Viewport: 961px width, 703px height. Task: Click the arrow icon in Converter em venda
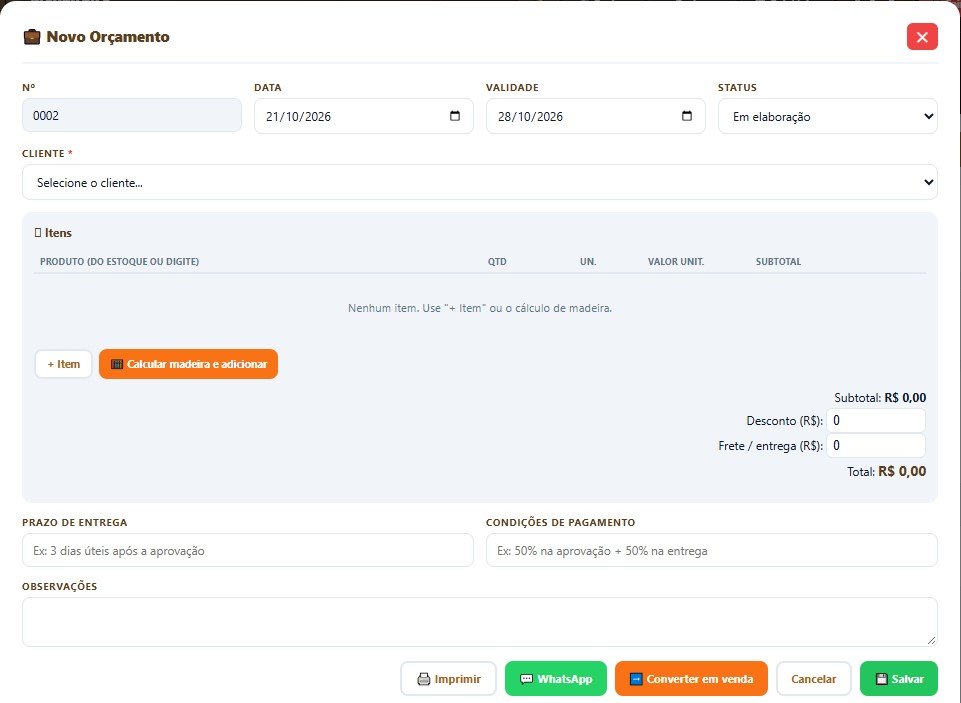click(636, 679)
